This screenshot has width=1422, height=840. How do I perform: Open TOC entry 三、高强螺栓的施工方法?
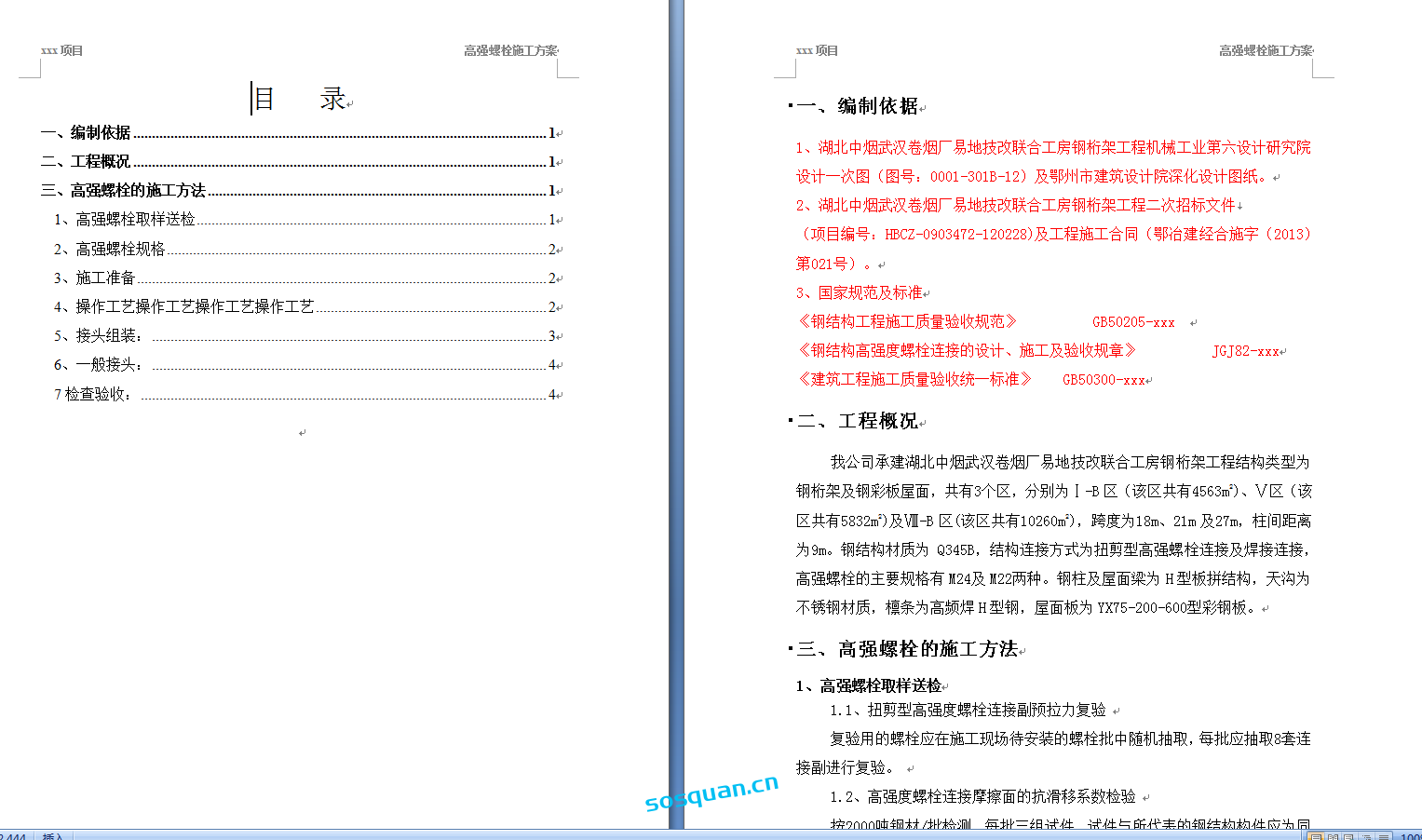coord(123,191)
